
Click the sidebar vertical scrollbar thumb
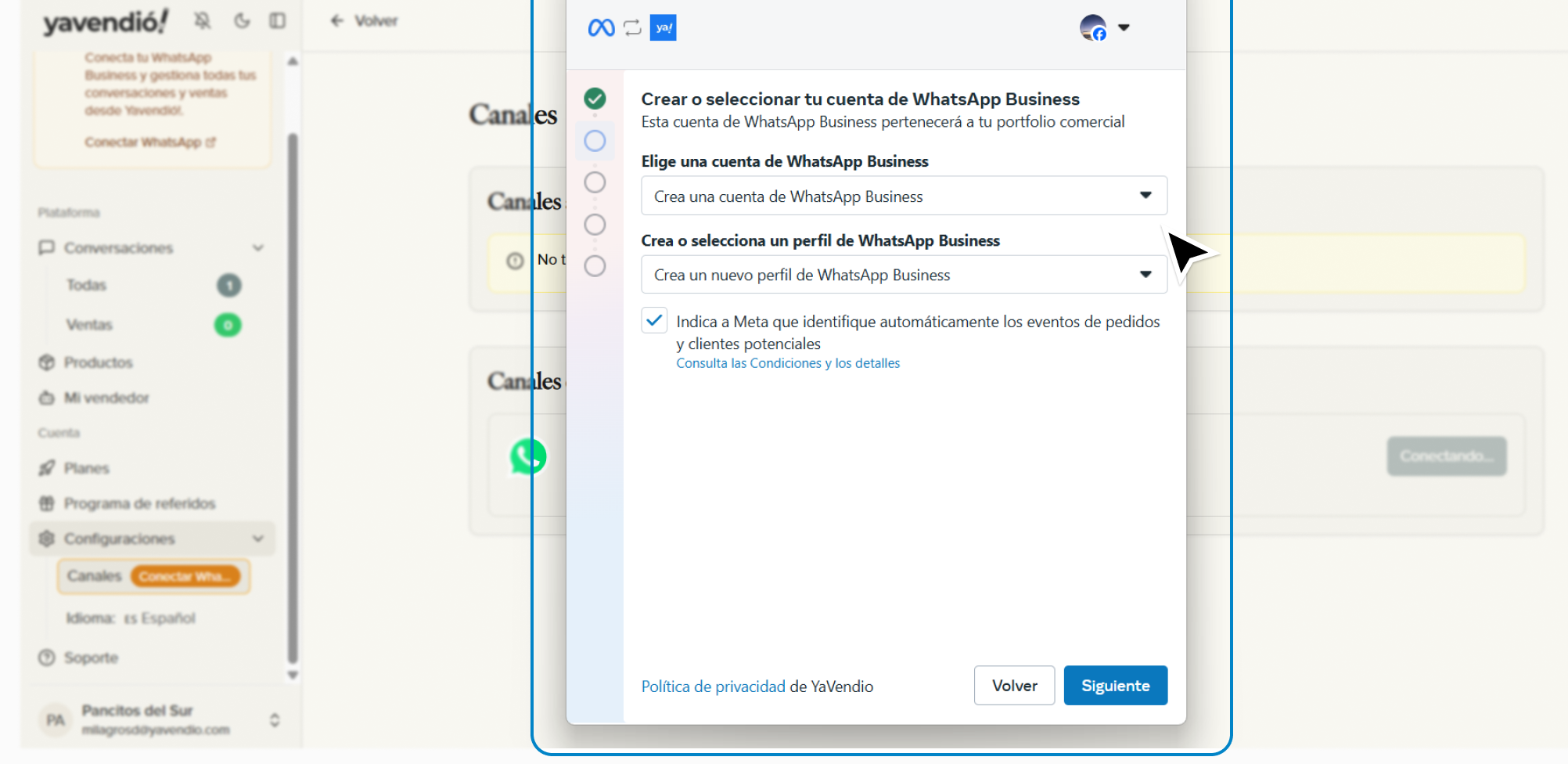tap(293, 399)
